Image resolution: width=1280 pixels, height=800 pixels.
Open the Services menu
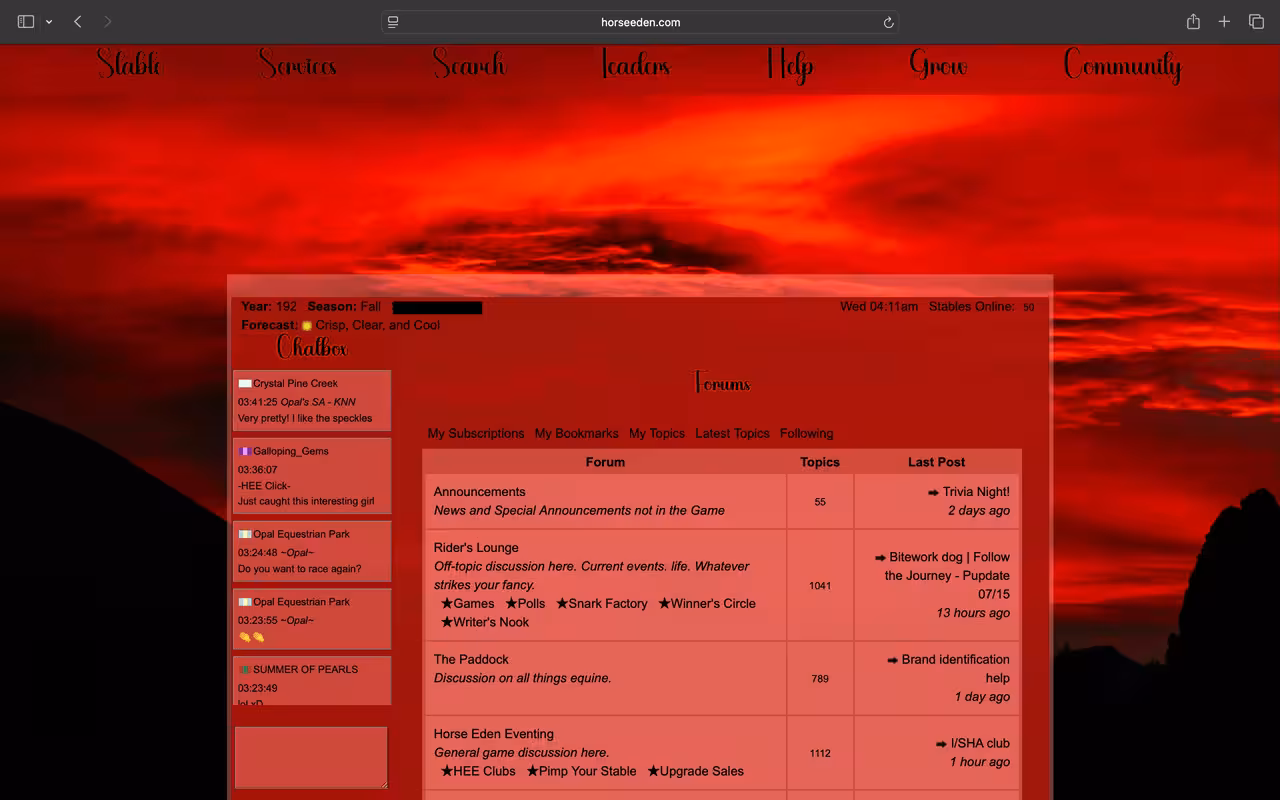tap(298, 65)
